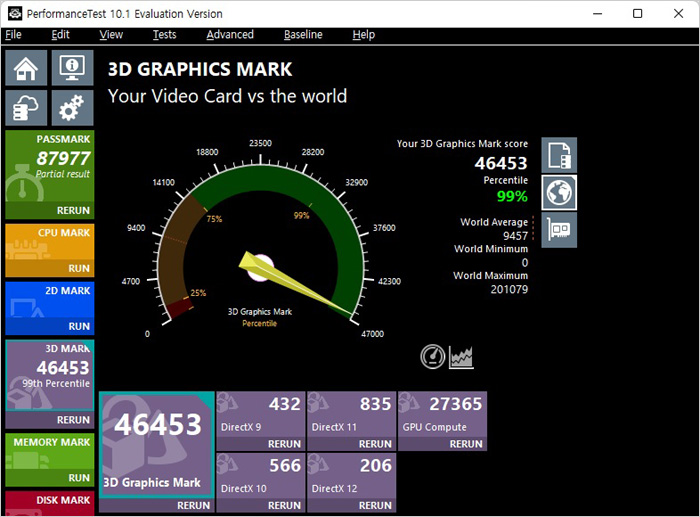Viewport: 700px width, 517px height.
Task: Click the 25% marker on the gauge
Action: [198, 293]
